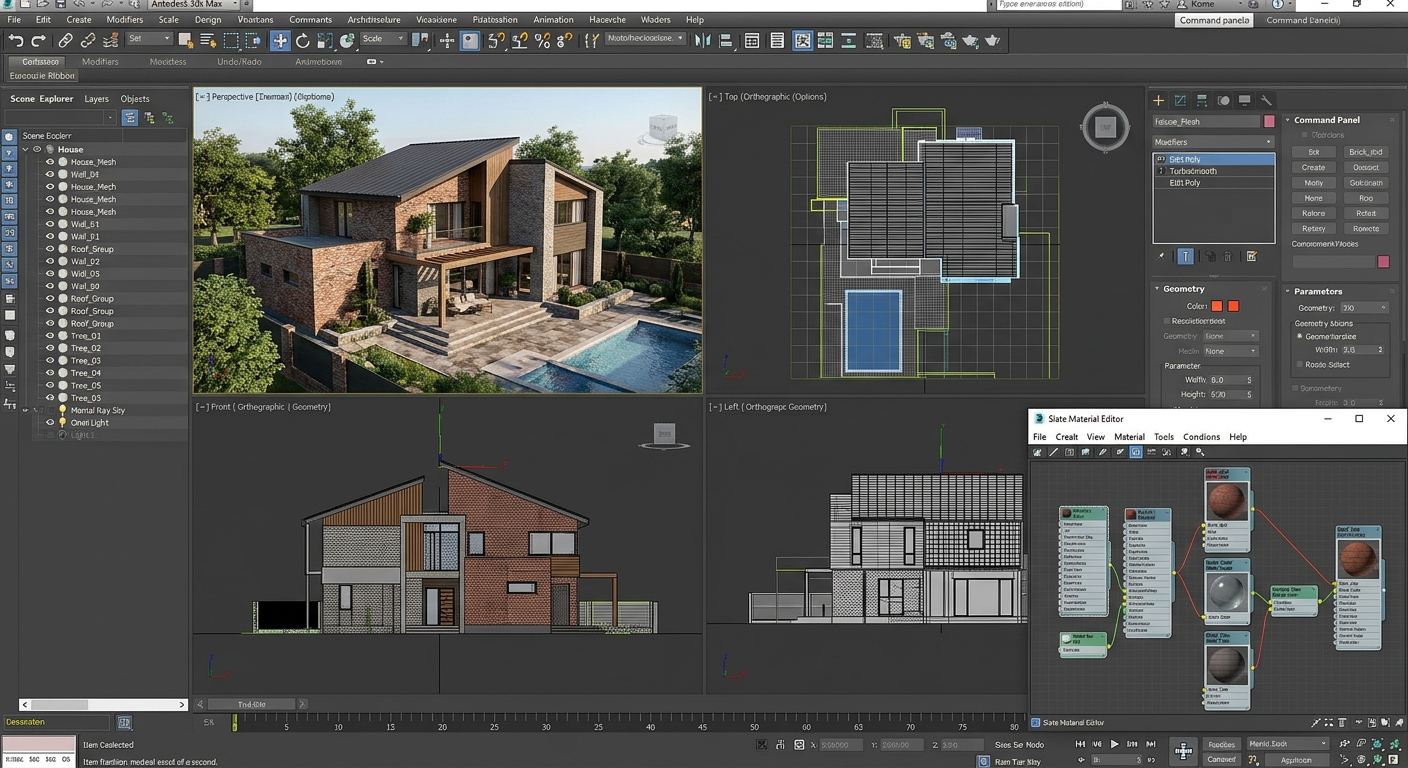Open the Modify panel wrench icon

coord(1266,100)
